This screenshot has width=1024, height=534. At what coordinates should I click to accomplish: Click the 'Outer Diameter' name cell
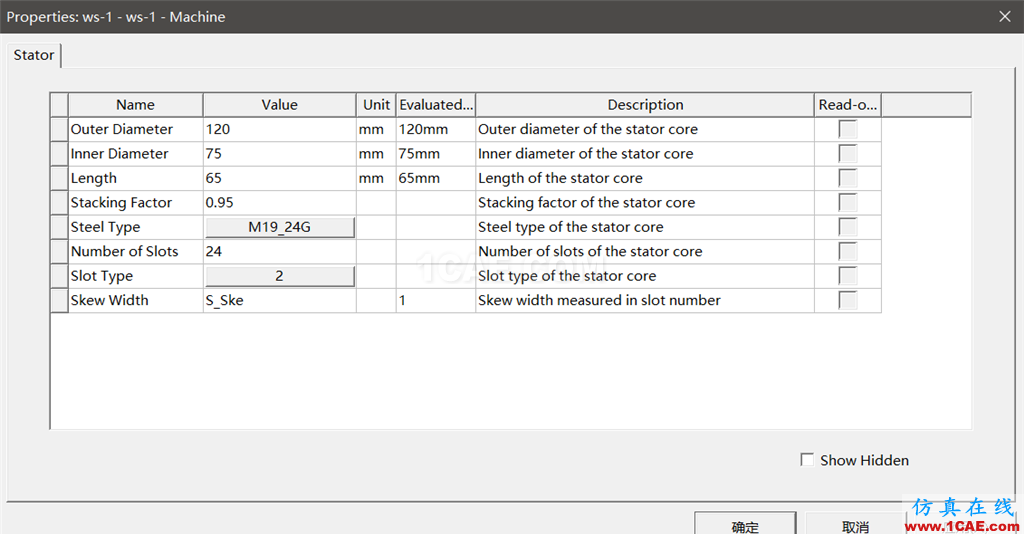[x=136, y=129]
